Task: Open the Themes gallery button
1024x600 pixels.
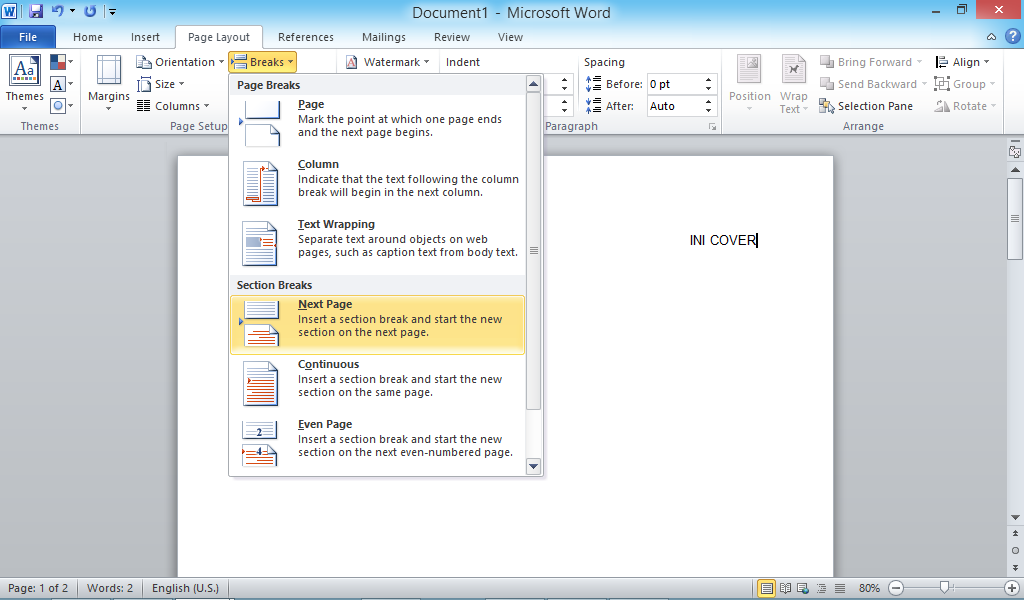Action: click(24, 82)
